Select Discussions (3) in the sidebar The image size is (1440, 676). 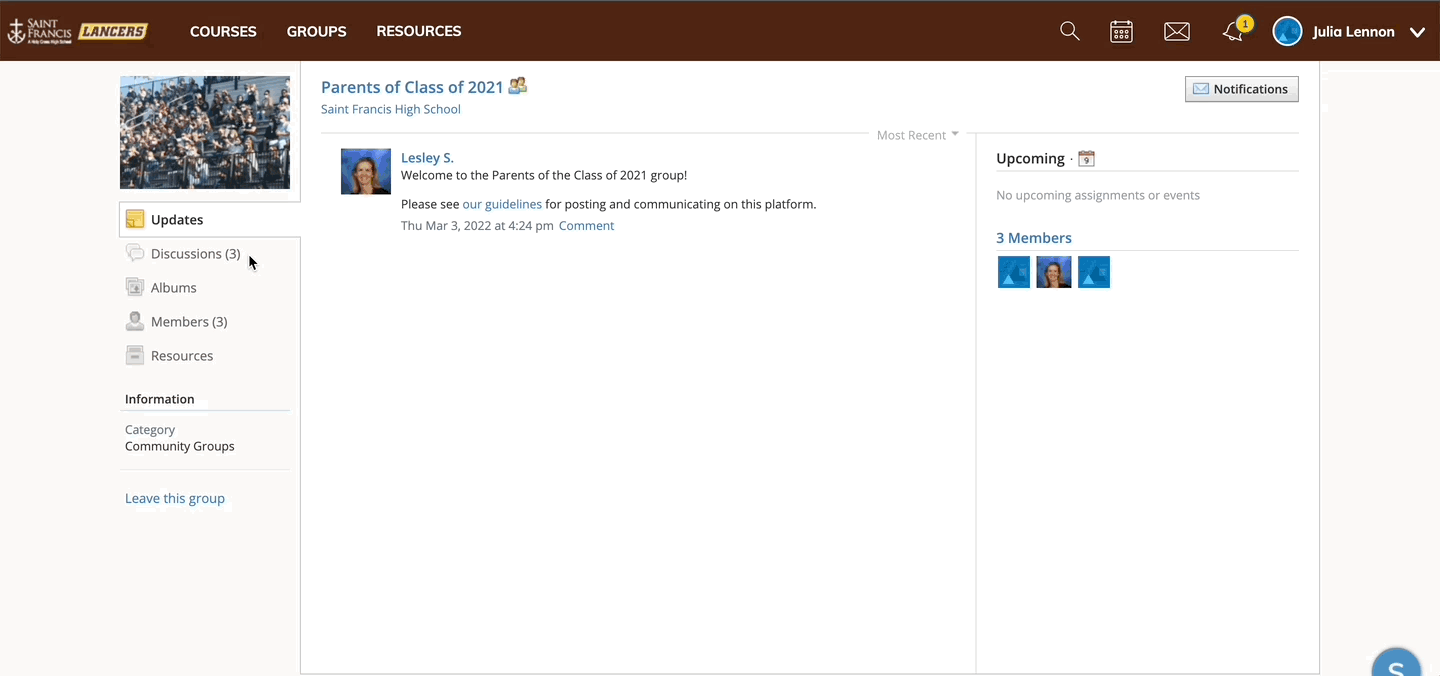(x=195, y=254)
